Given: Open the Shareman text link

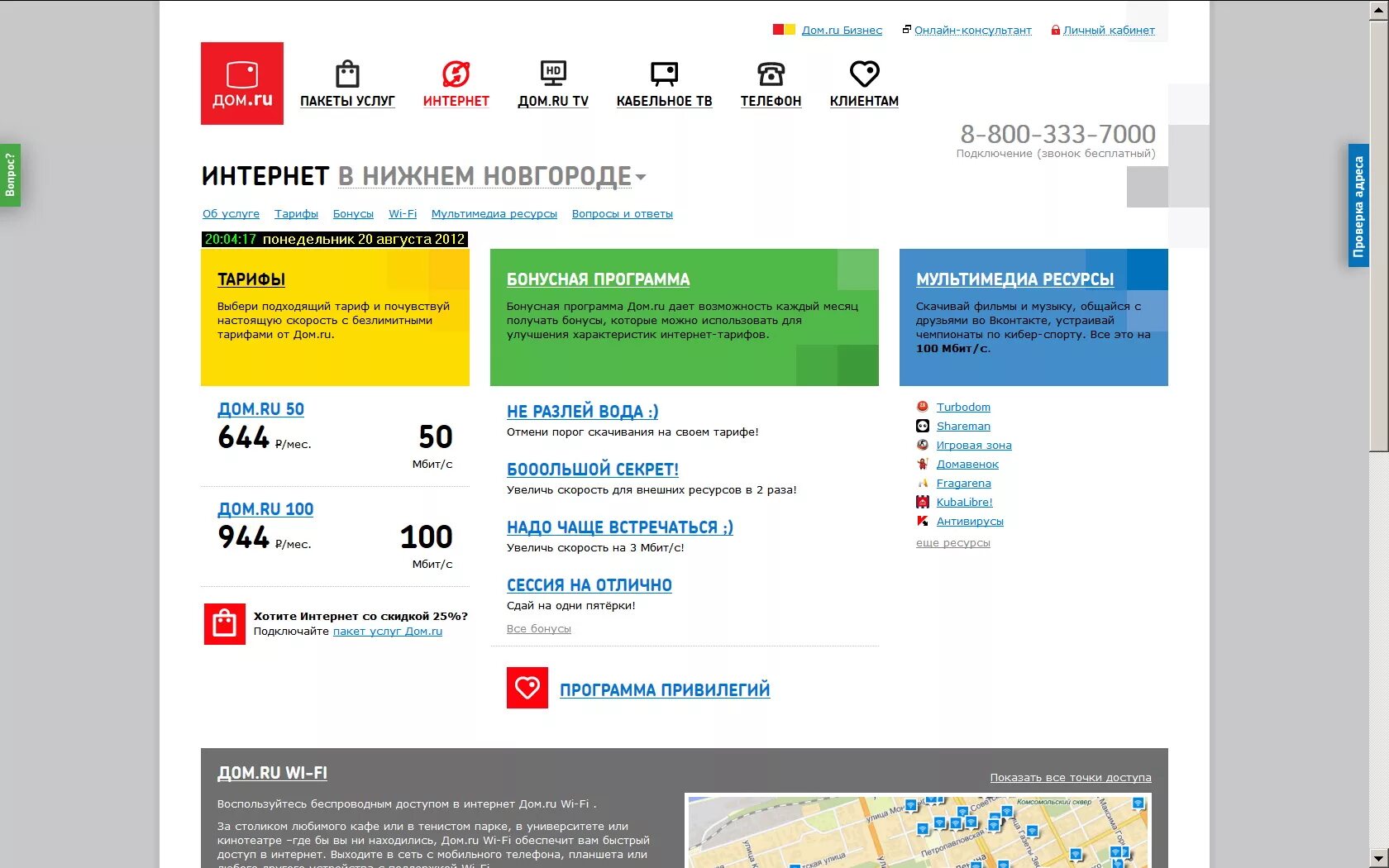Looking at the screenshot, I should point(963,426).
